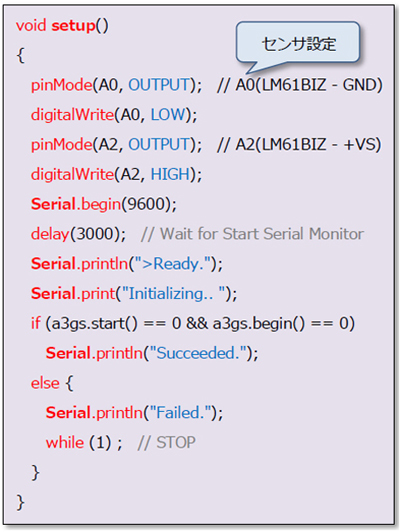Click the Serial.begin(9600) line
Image resolution: width=400 pixels, height=532 pixels.
(104, 204)
